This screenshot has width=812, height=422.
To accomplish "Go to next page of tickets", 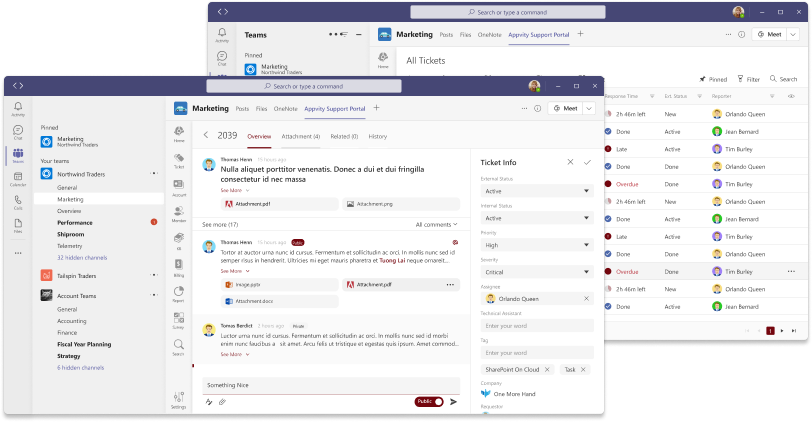I will tap(782, 330).
